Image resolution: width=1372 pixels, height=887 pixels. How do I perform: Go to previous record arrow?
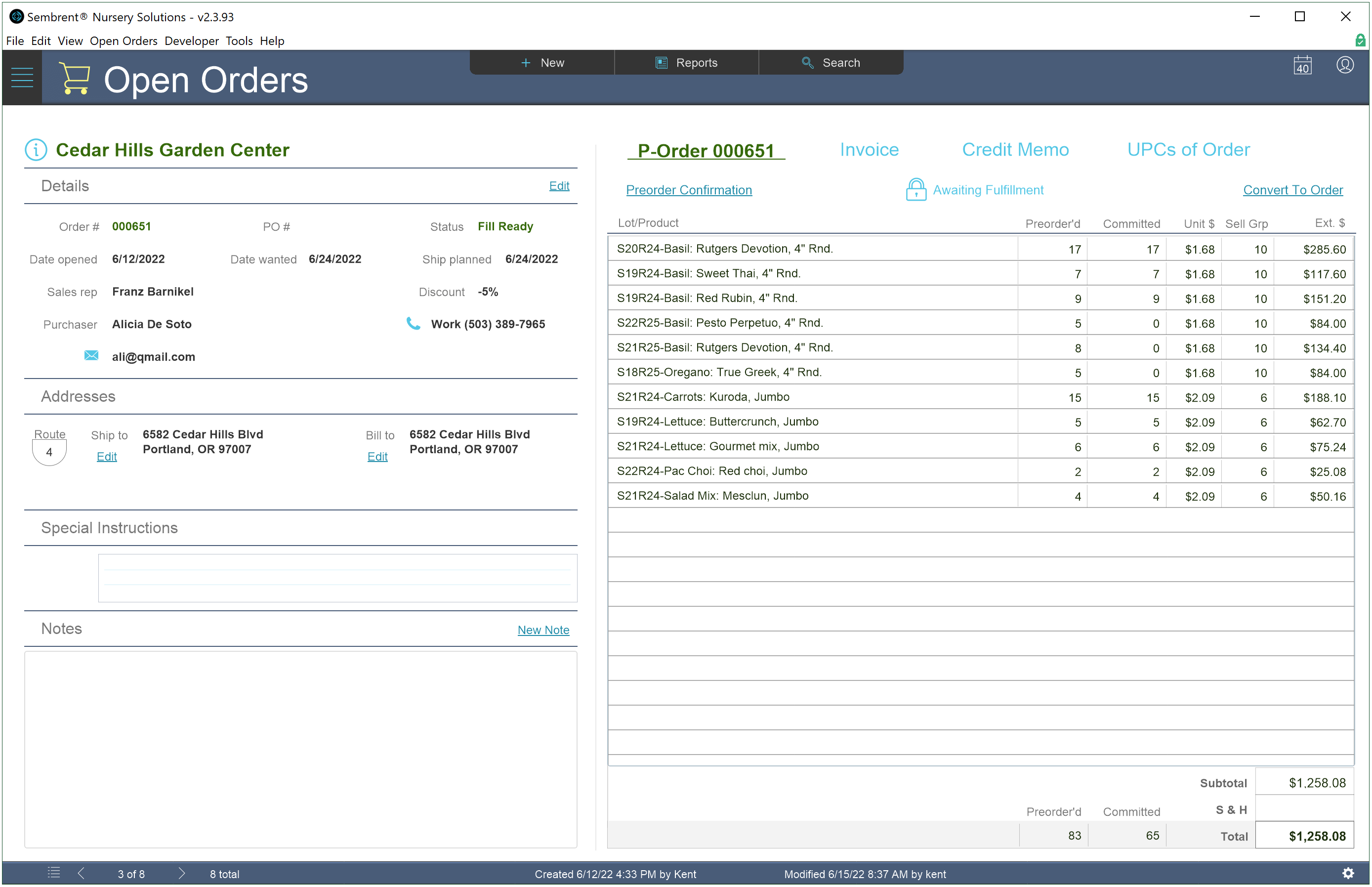pyautogui.click(x=81, y=873)
